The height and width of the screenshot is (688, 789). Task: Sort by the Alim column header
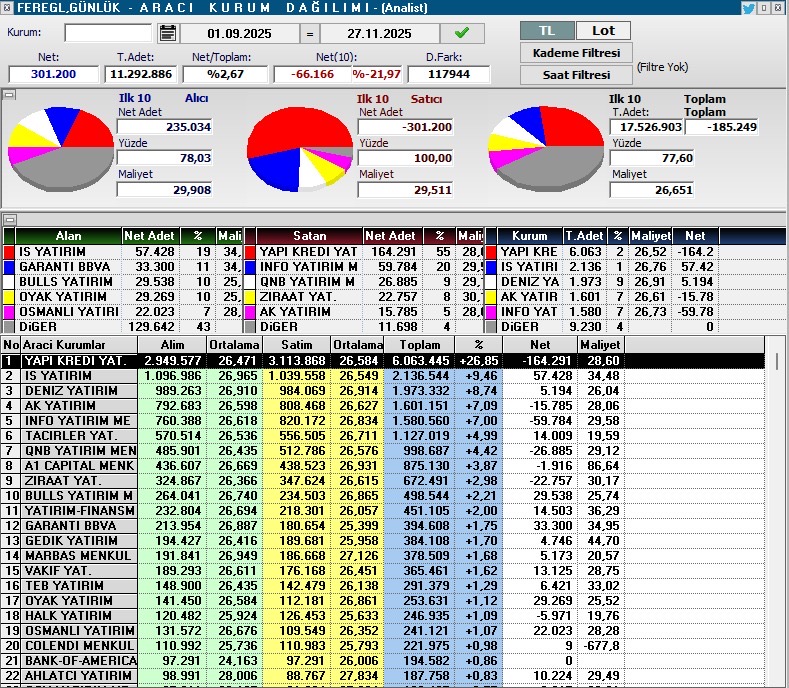(x=173, y=344)
